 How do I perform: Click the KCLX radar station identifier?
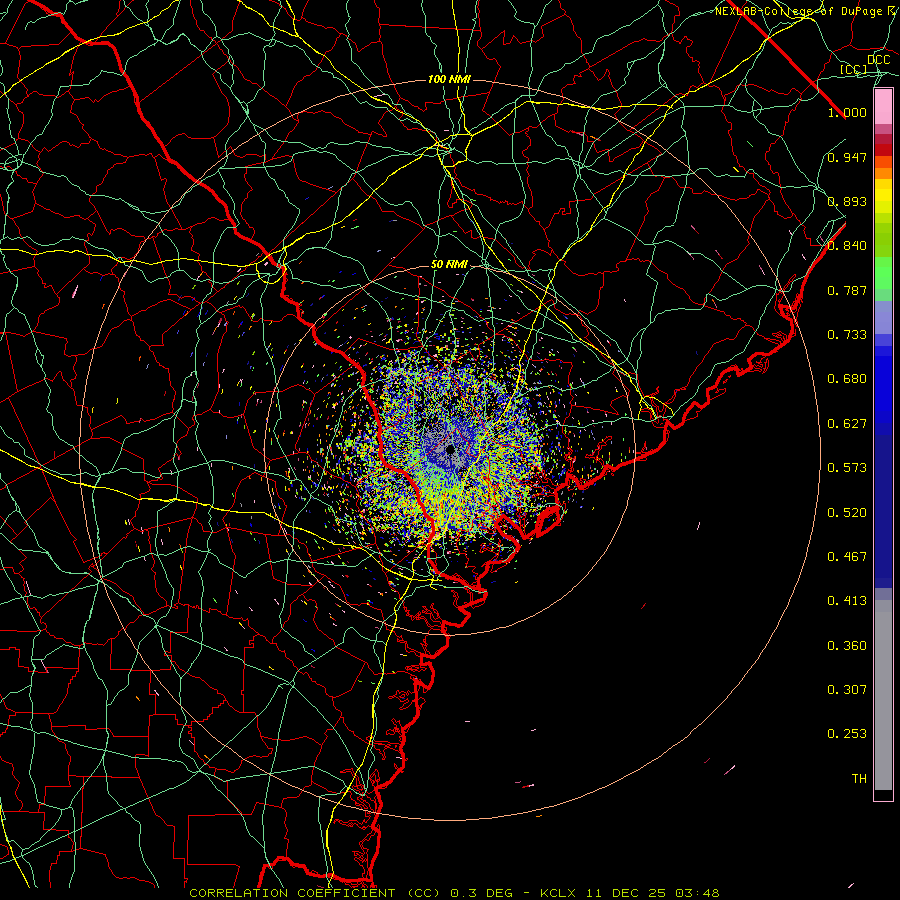point(558,893)
